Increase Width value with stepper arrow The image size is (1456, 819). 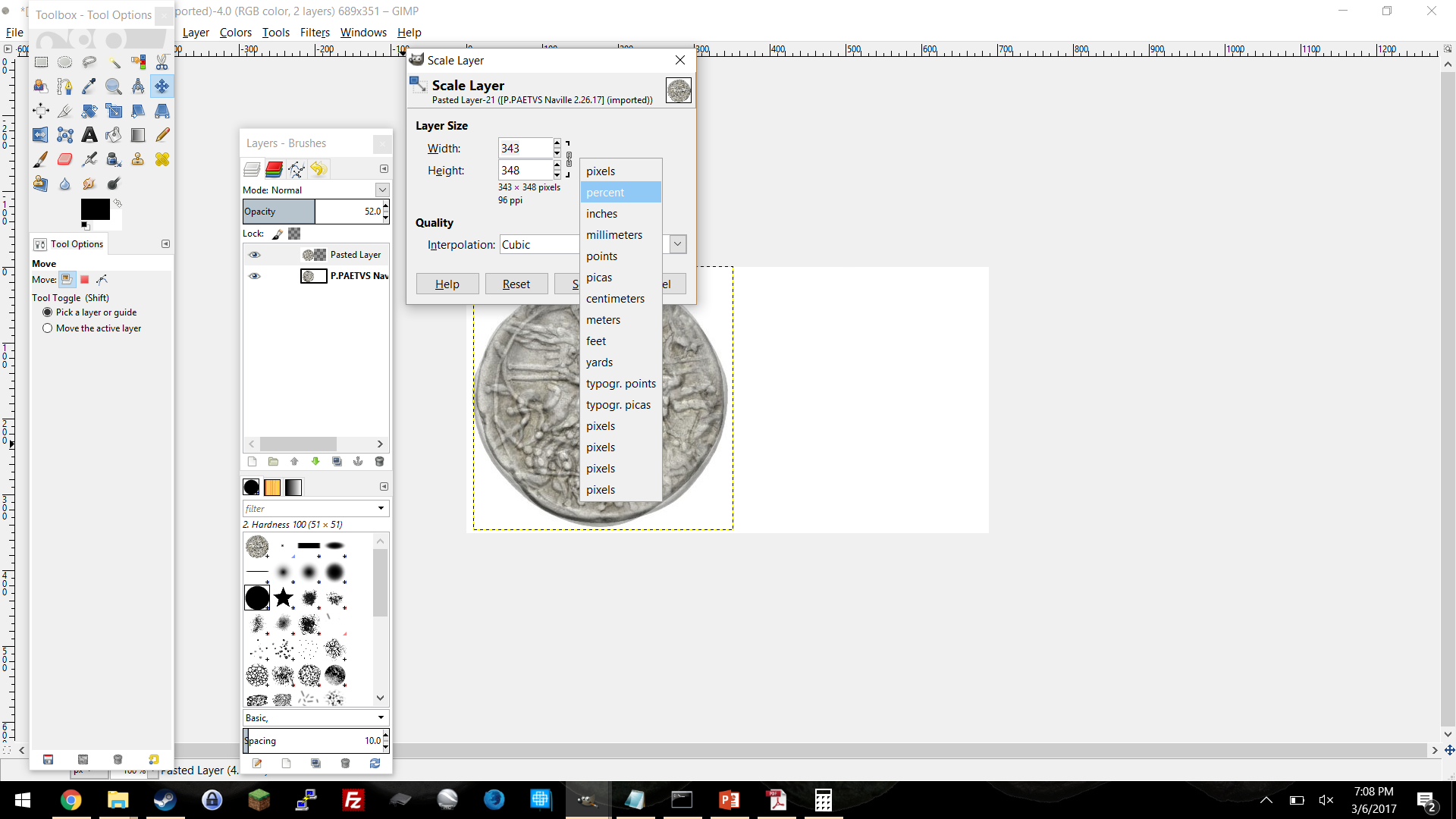pos(557,143)
